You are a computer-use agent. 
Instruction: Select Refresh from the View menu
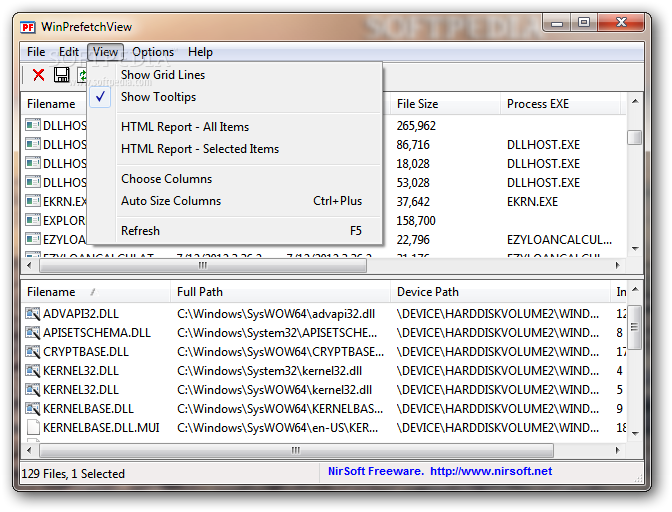coord(235,231)
